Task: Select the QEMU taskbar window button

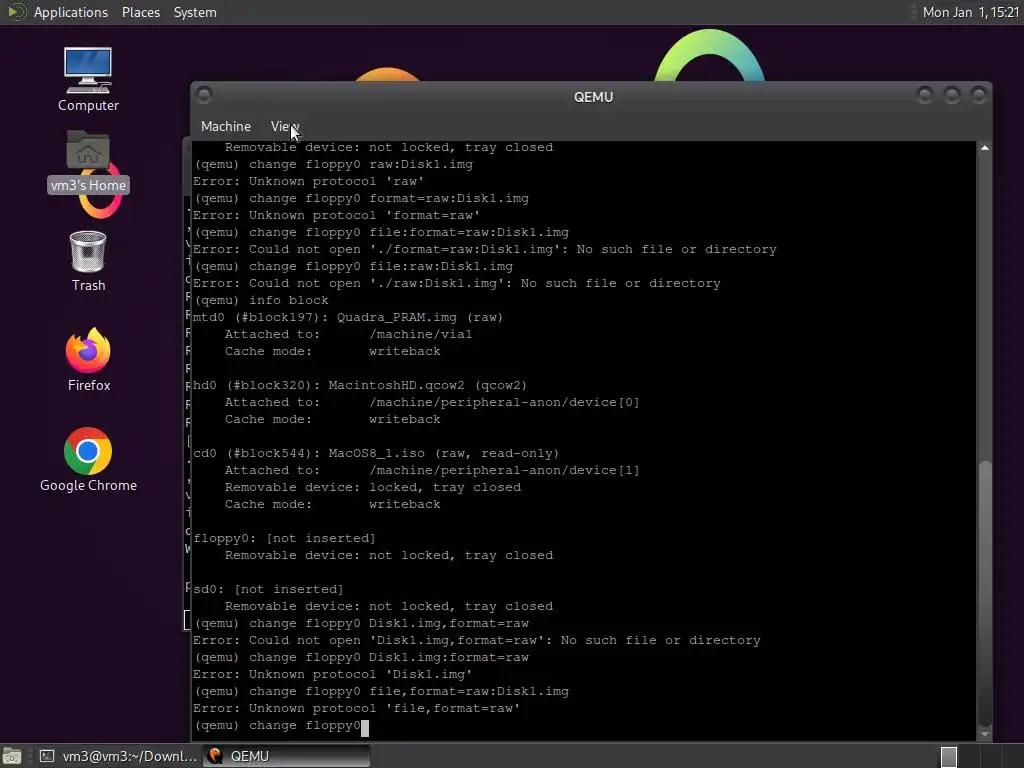Action: 287,756
